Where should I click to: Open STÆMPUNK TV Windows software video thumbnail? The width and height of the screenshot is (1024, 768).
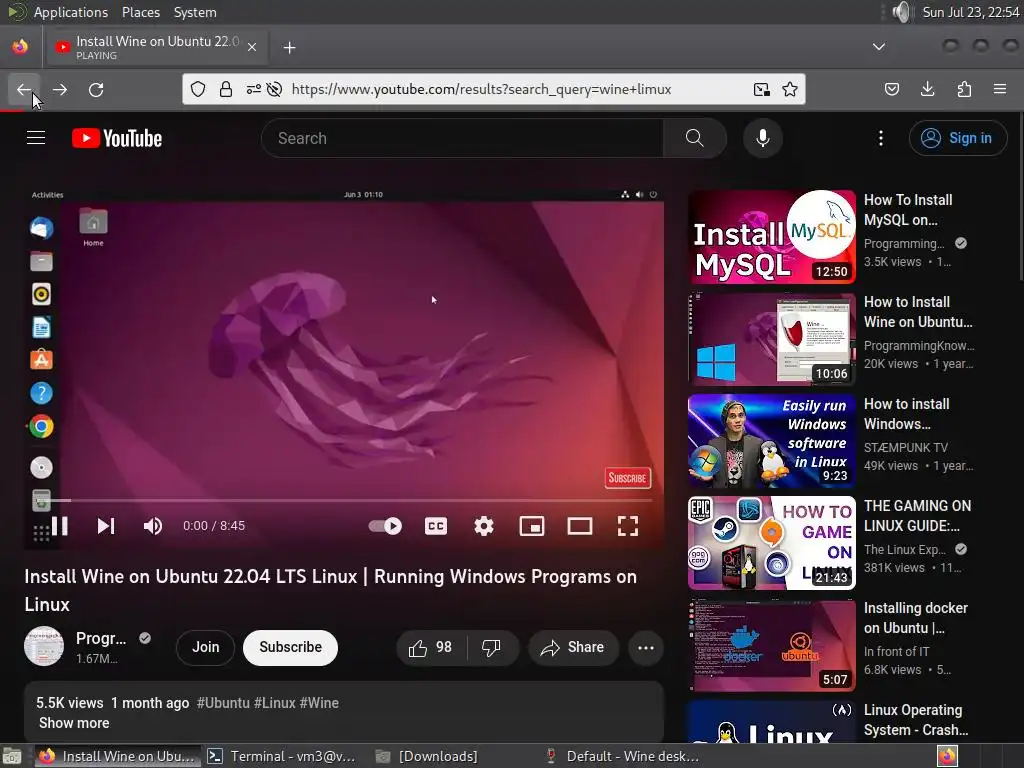[x=772, y=441]
